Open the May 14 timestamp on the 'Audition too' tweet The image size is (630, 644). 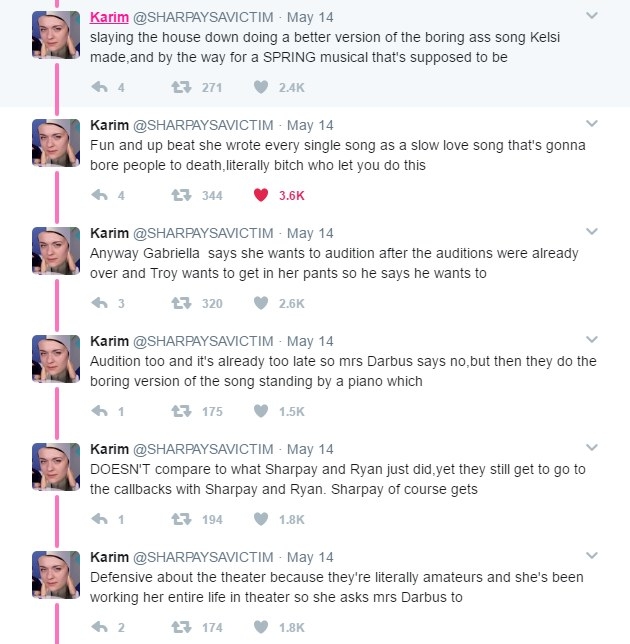point(310,341)
